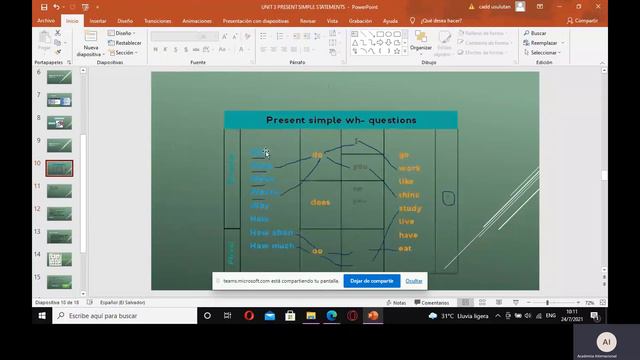This screenshot has width=640, height=360.
Task: Center text in Párrafo group
Action: (x=273, y=49)
